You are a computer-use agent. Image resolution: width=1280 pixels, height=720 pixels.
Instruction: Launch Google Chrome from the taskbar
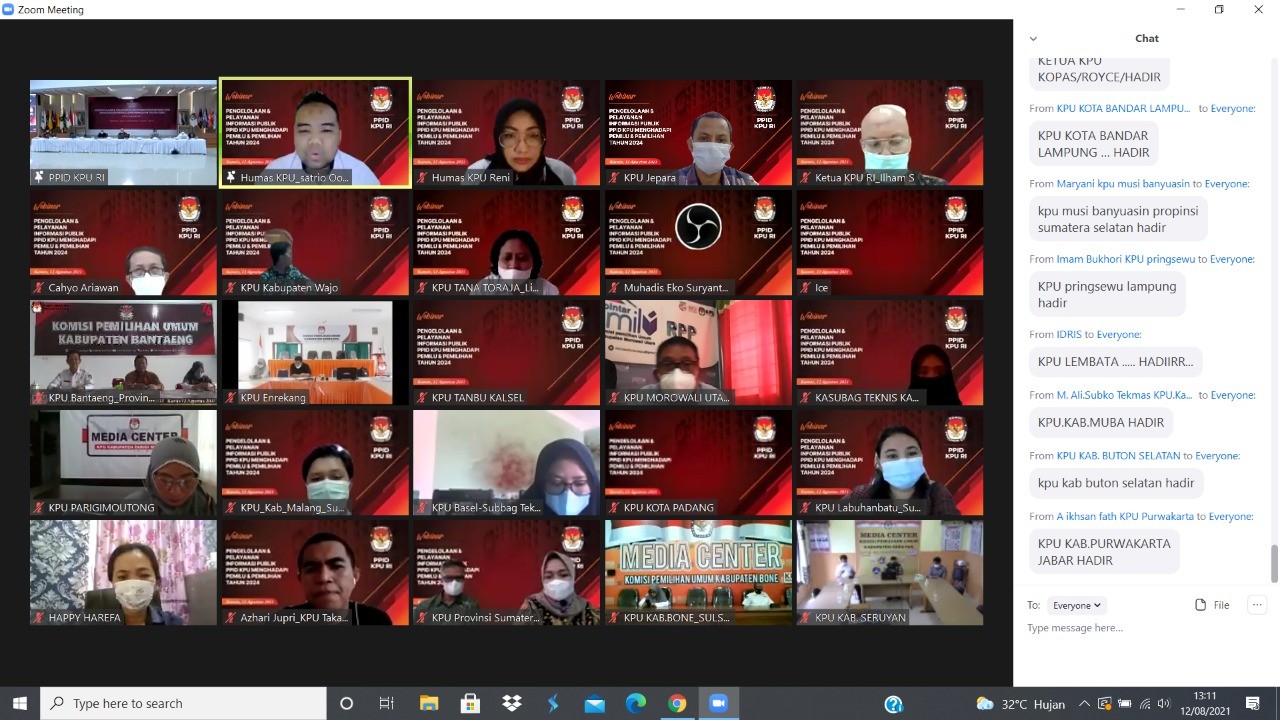(x=677, y=703)
